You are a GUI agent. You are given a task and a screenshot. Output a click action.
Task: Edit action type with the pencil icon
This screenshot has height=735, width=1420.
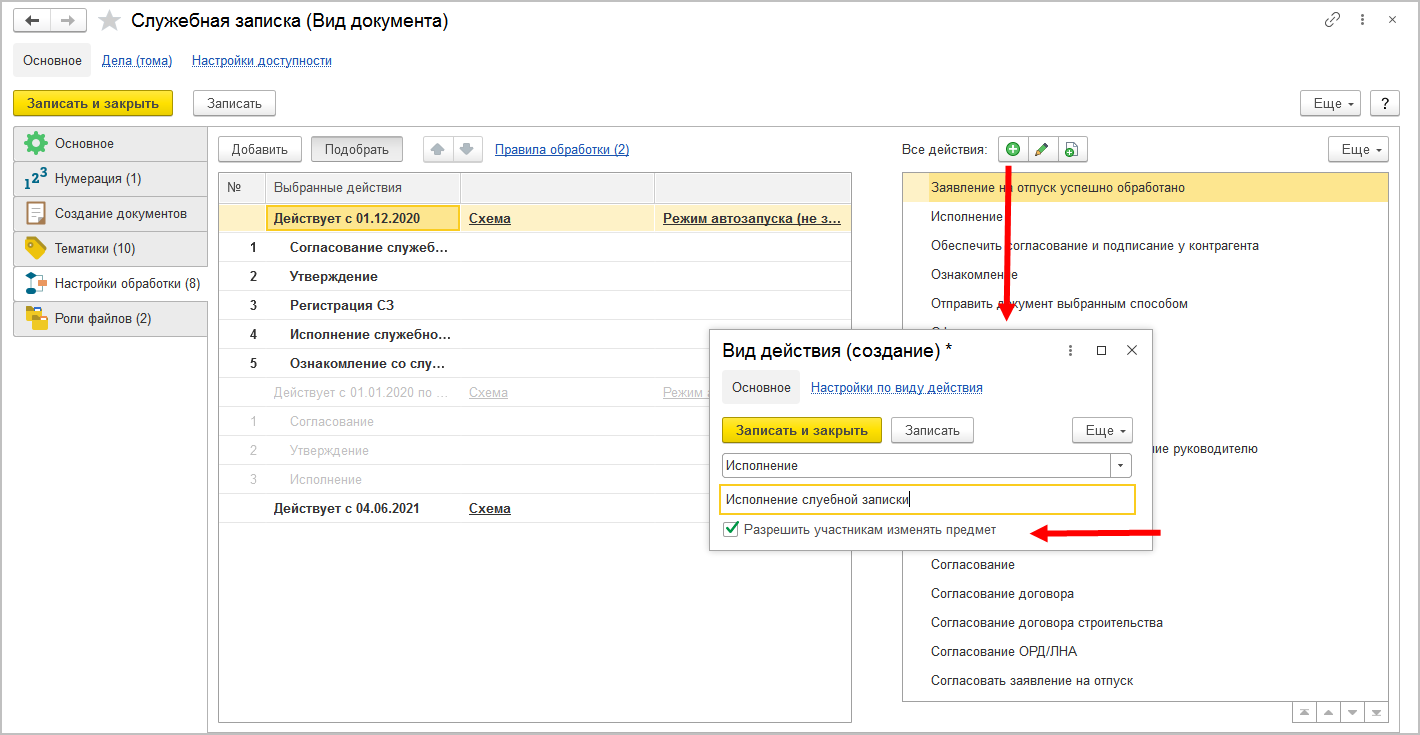(x=1042, y=150)
